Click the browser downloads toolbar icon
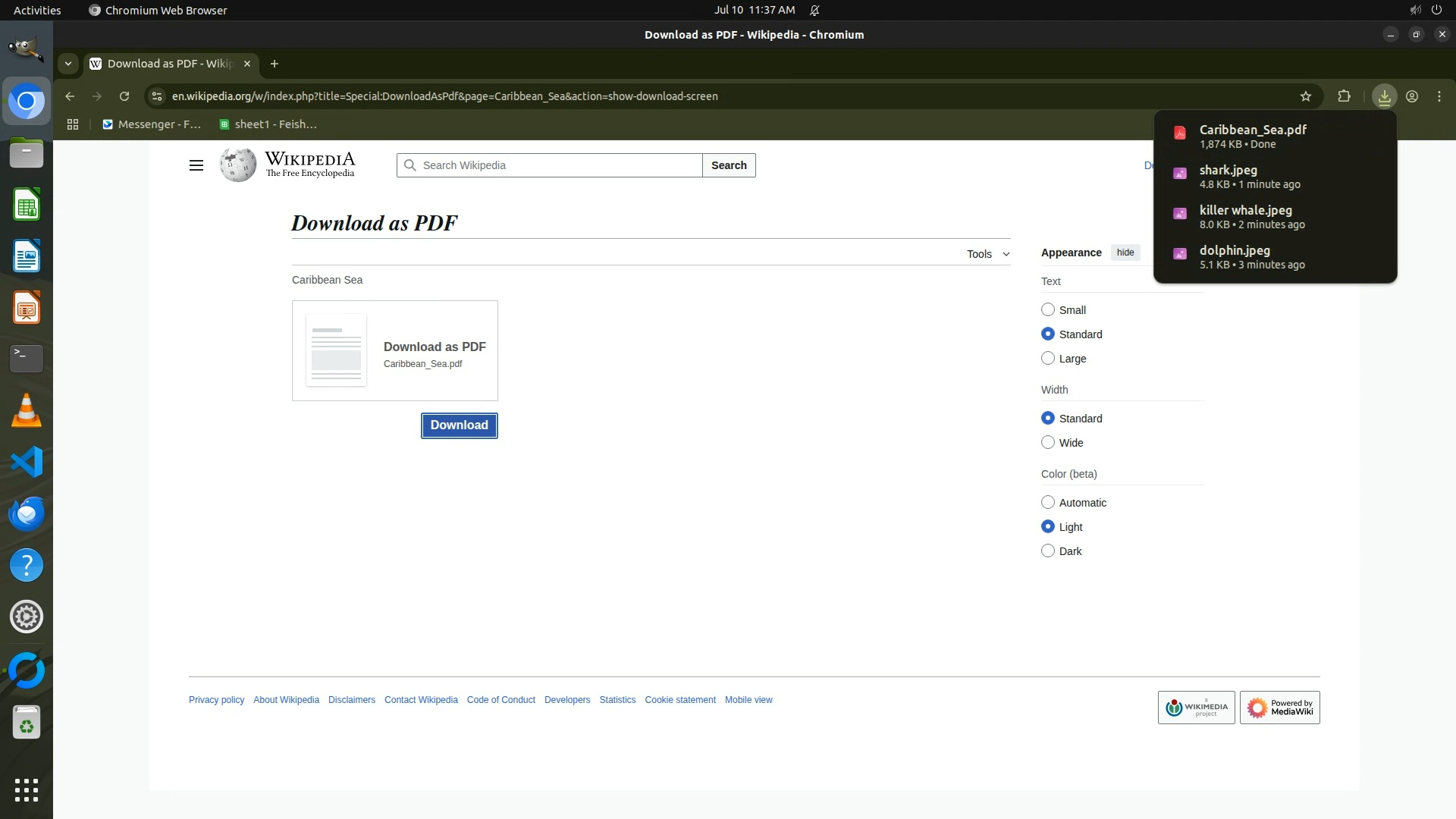1456x819 pixels. coord(1384,96)
